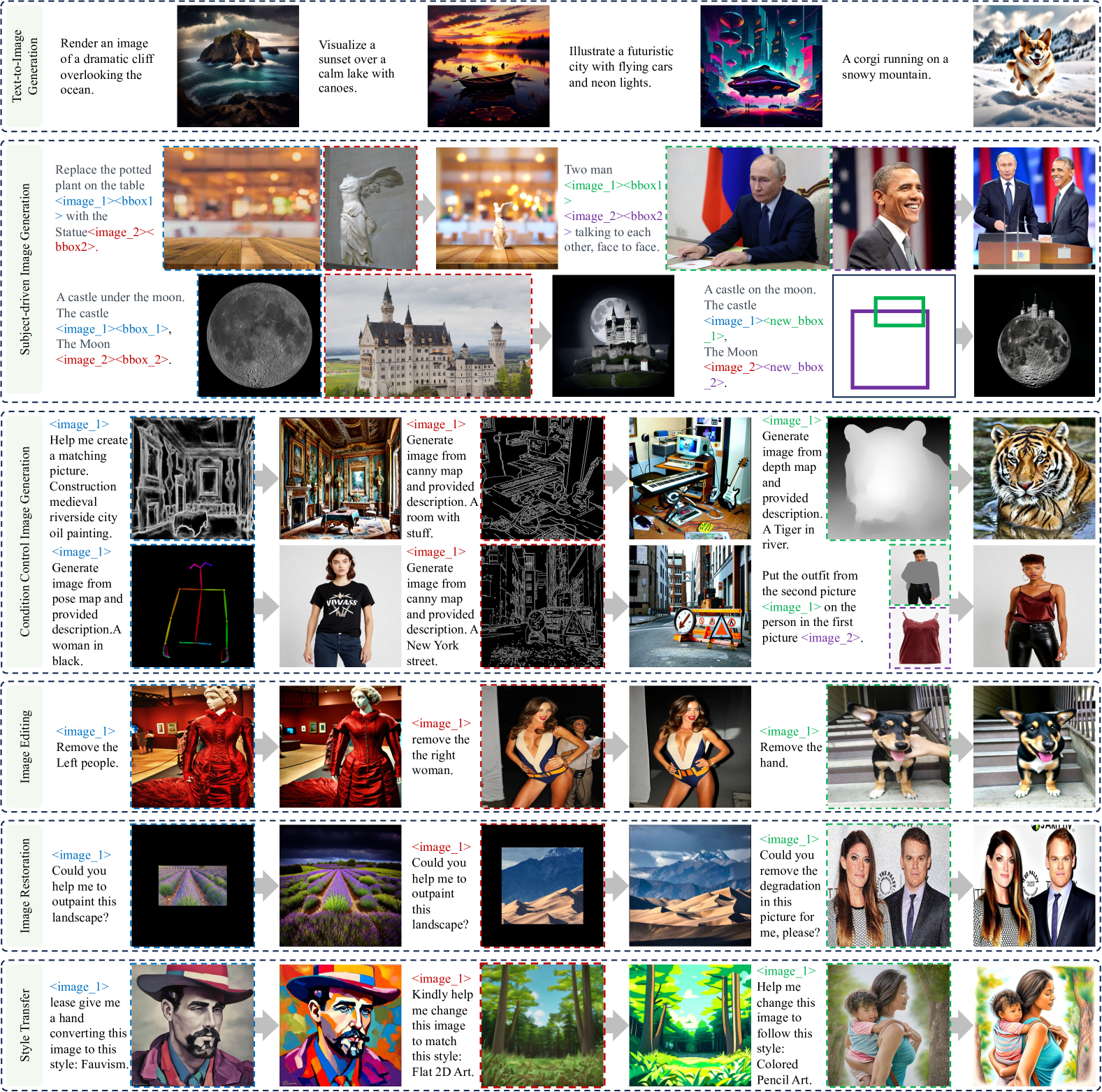Select the 'Style Transfer' section label
The width and height of the screenshot is (1102, 1092).
point(25,1025)
